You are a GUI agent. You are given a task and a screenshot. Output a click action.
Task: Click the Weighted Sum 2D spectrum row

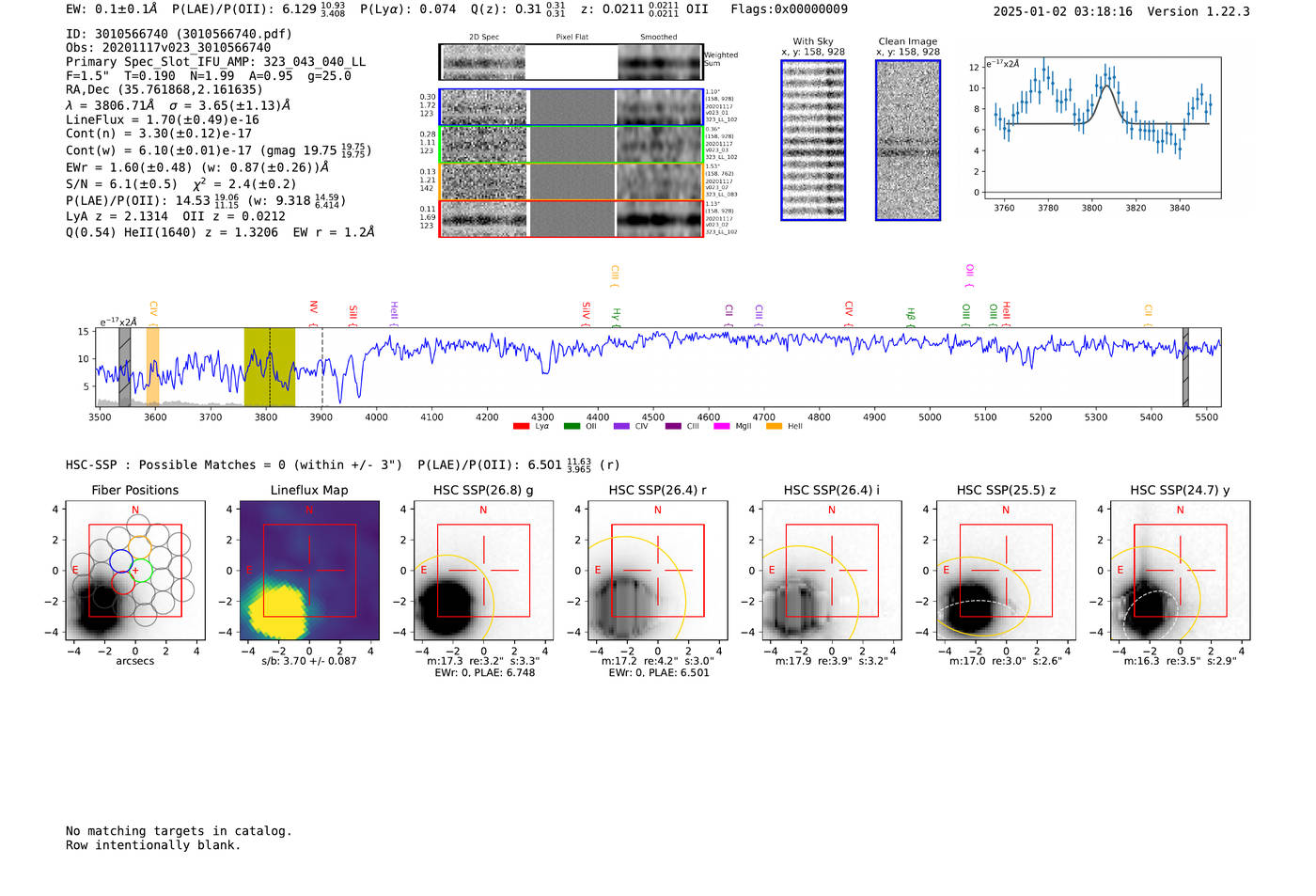[571, 62]
